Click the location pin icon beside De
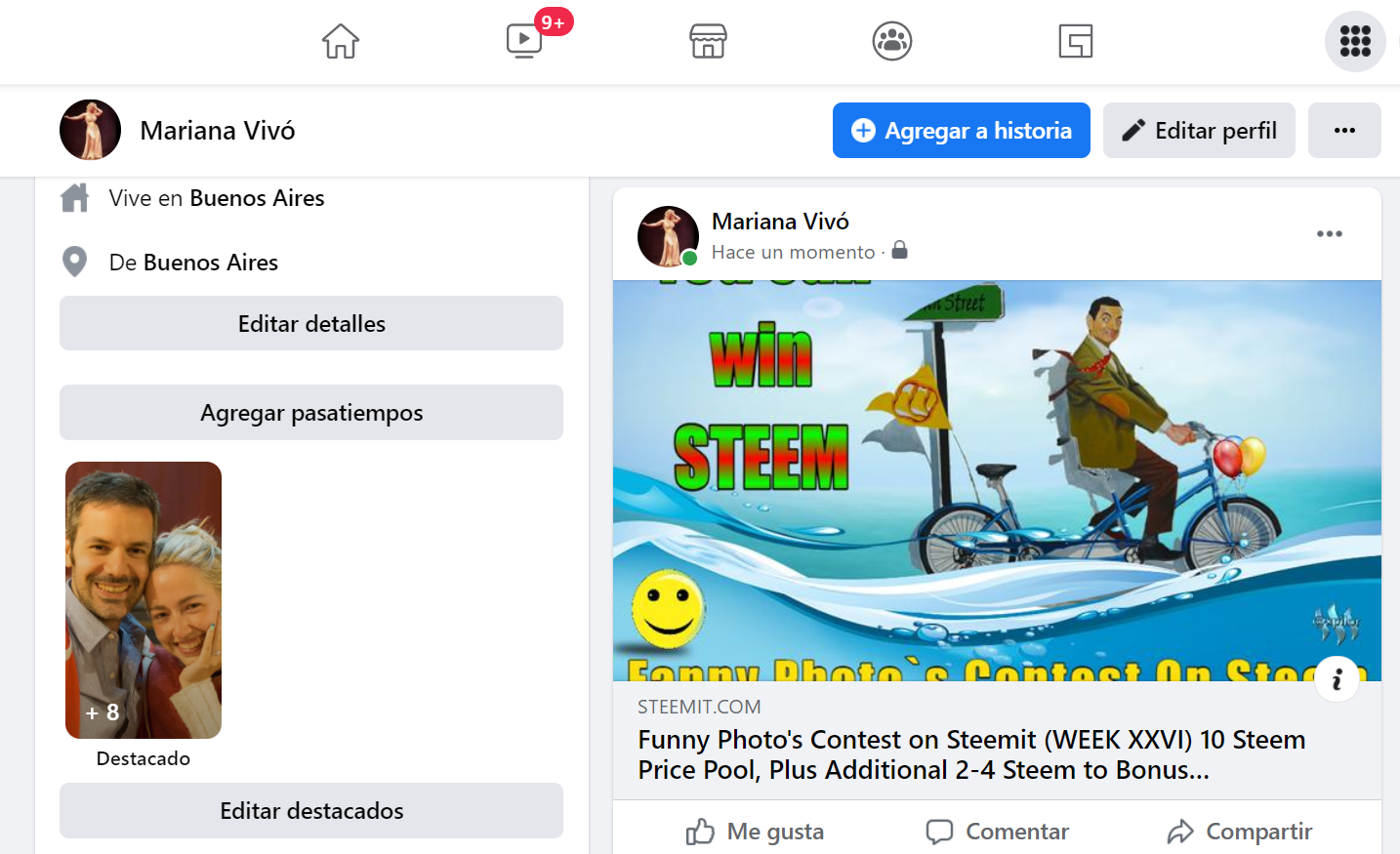This screenshot has height=854, width=1400. tap(75, 262)
